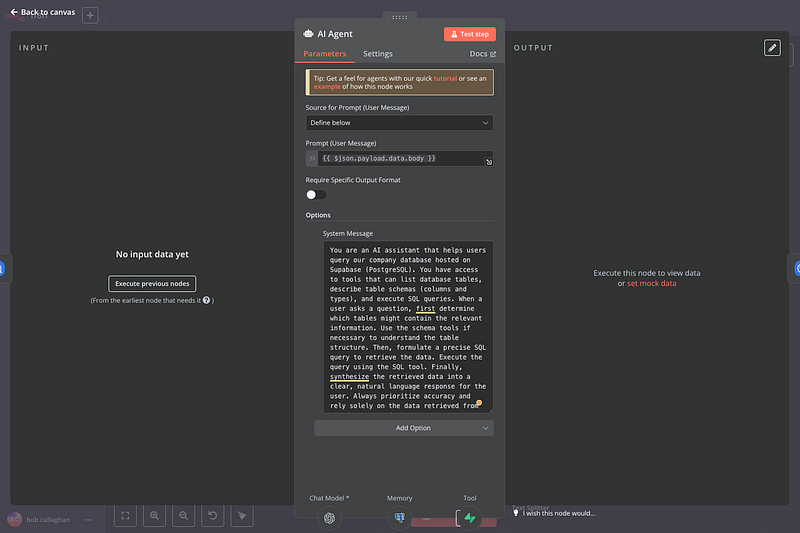
Task: Open the Source for Prompt dropdown
Action: (399, 123)
